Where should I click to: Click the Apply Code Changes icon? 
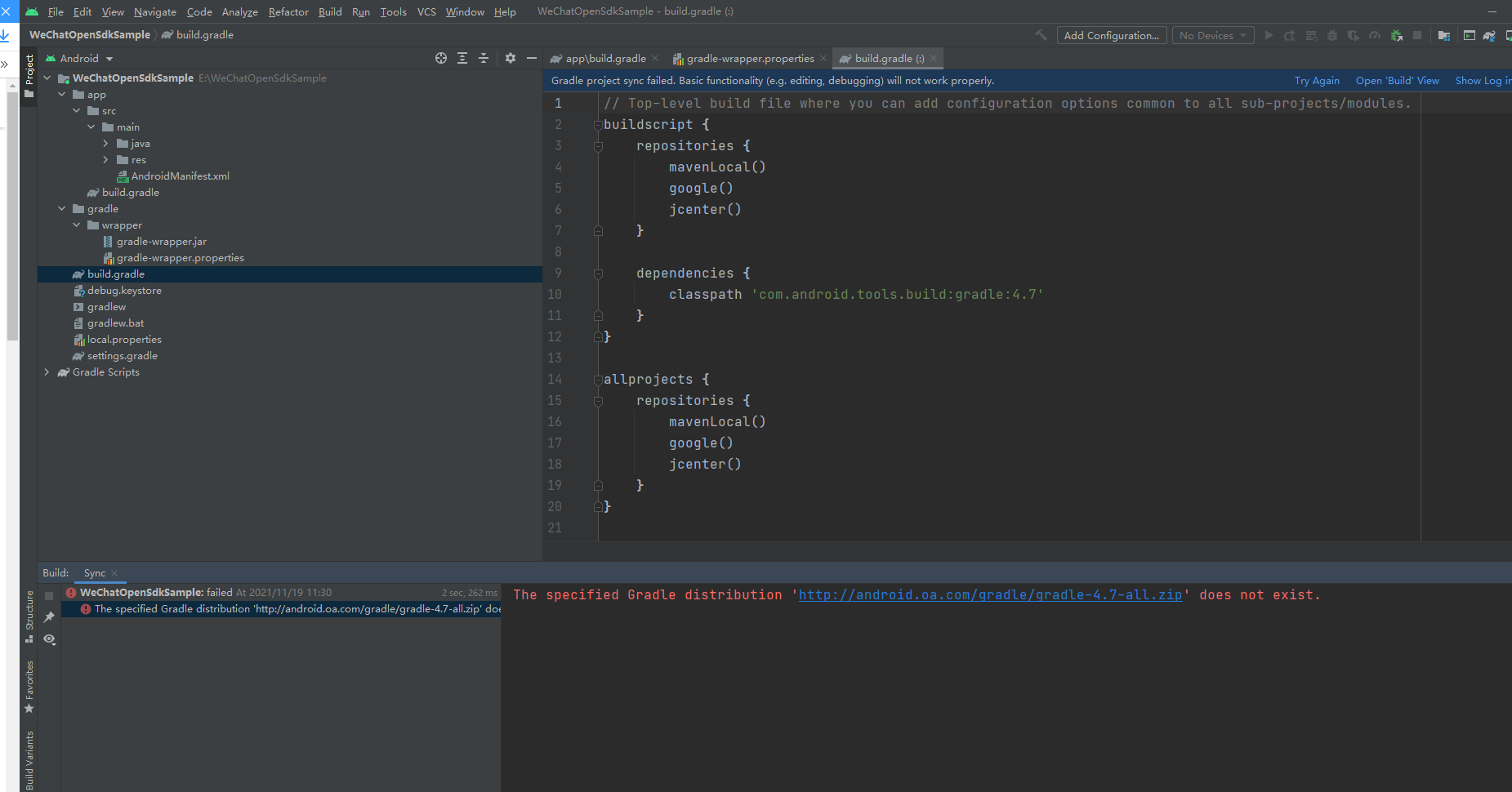[x=1311, y=35]
